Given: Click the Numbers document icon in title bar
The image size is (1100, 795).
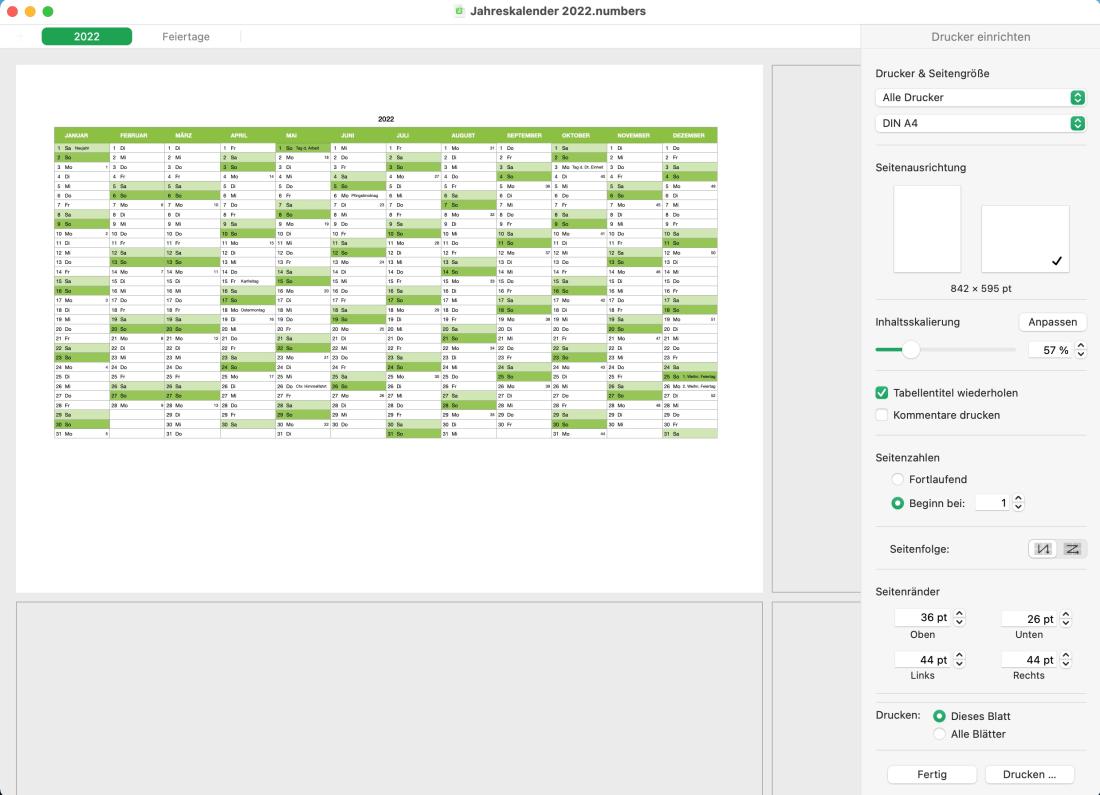Looking at the screenshot, I should pos(459,11).
